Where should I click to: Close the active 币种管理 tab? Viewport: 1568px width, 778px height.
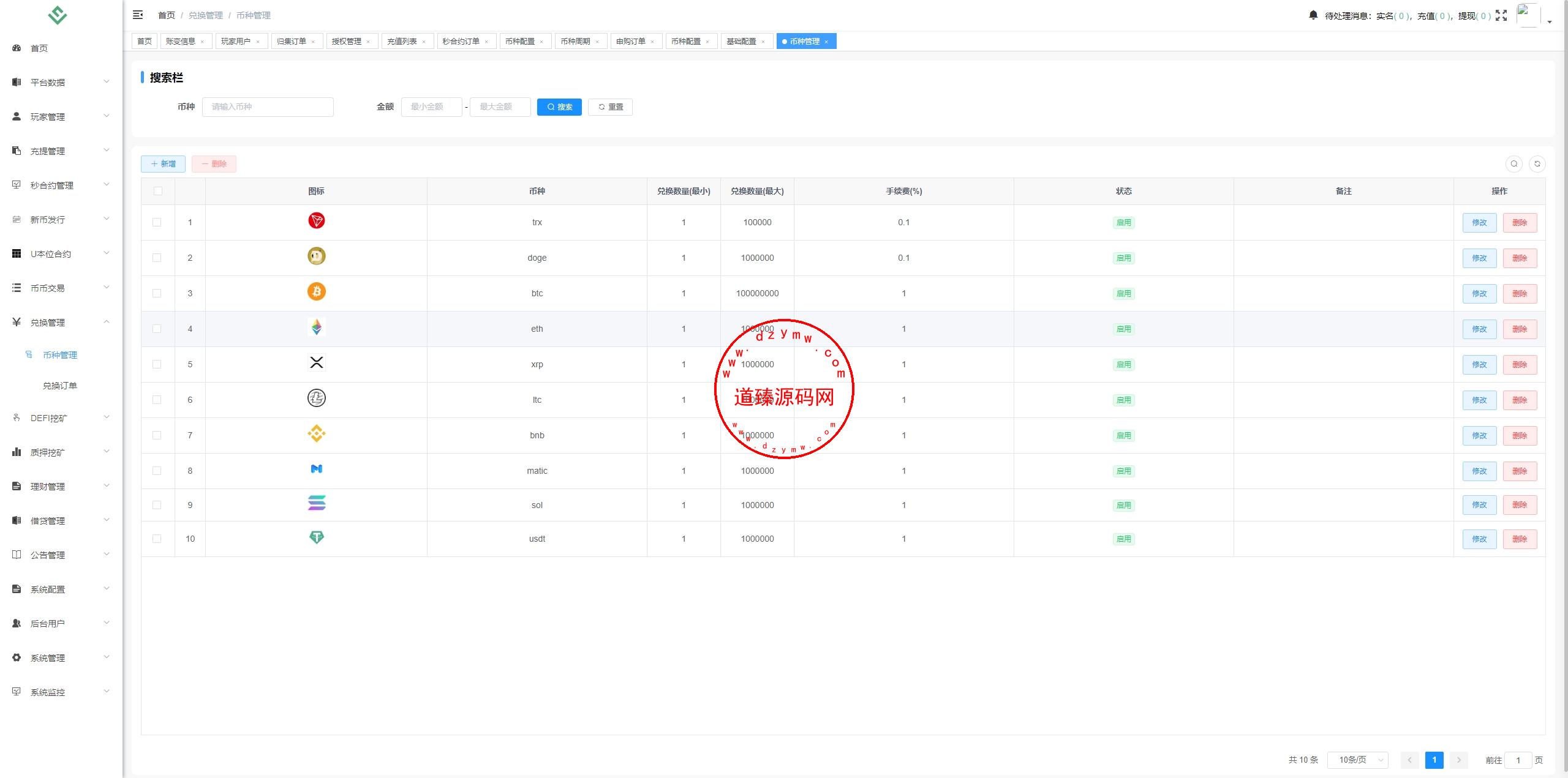click(826, 42)
